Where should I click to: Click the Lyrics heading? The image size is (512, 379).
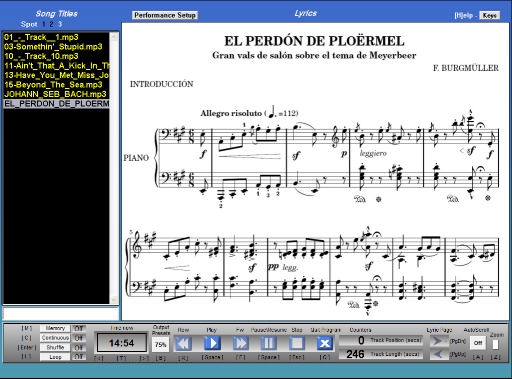coord(305,13)
